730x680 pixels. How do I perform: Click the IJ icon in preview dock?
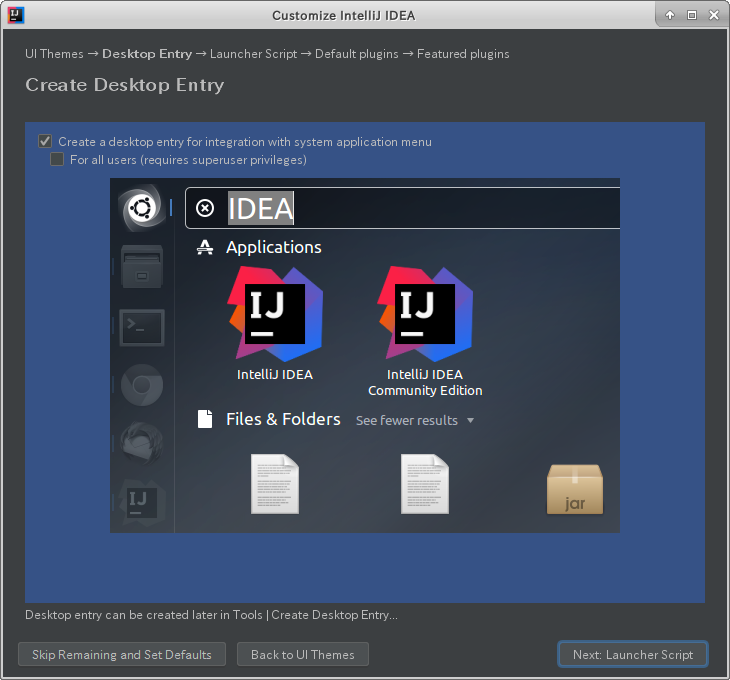[x=142, y=503]
